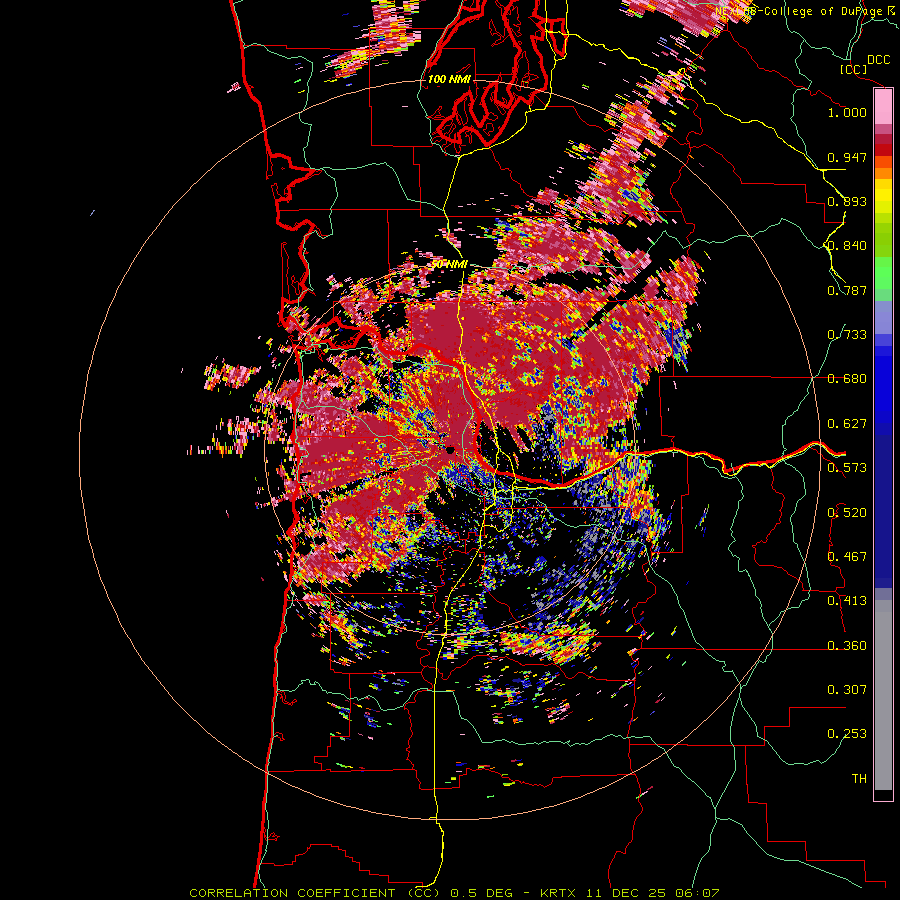
Task: Click the "DCC" label above the color scale
Action: coord(879,60)
